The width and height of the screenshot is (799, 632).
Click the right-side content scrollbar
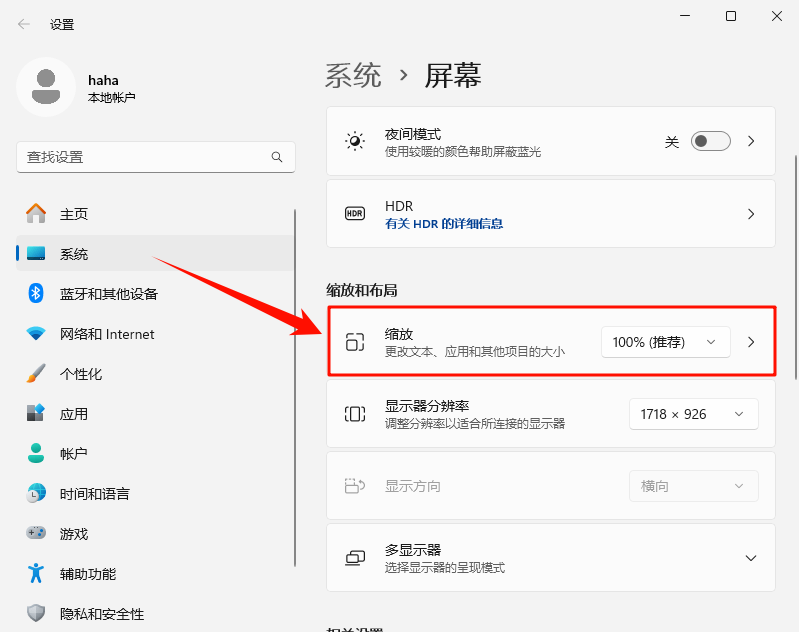click(796, 268)
